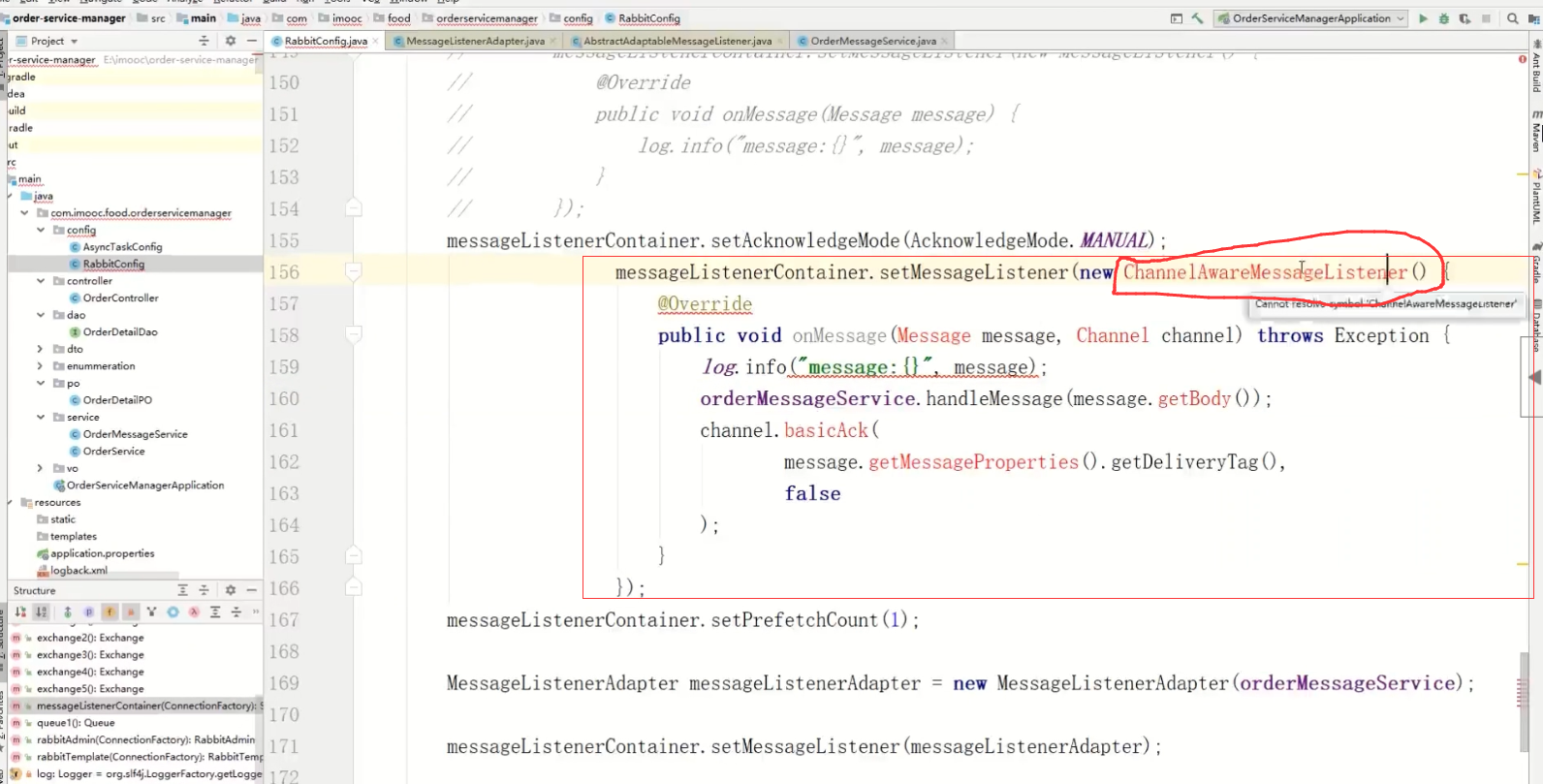This screenshot has width=1543, height=784.
Task: Select OrderServiceManagerApplication in project tree
Action: coord(145,485)
